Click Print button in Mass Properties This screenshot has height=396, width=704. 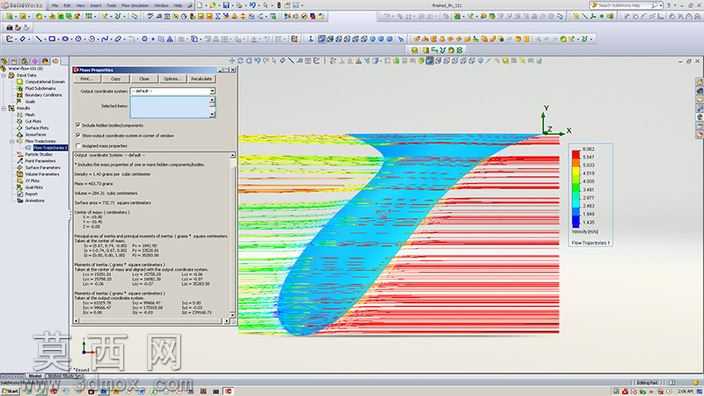tap(86, 79)
